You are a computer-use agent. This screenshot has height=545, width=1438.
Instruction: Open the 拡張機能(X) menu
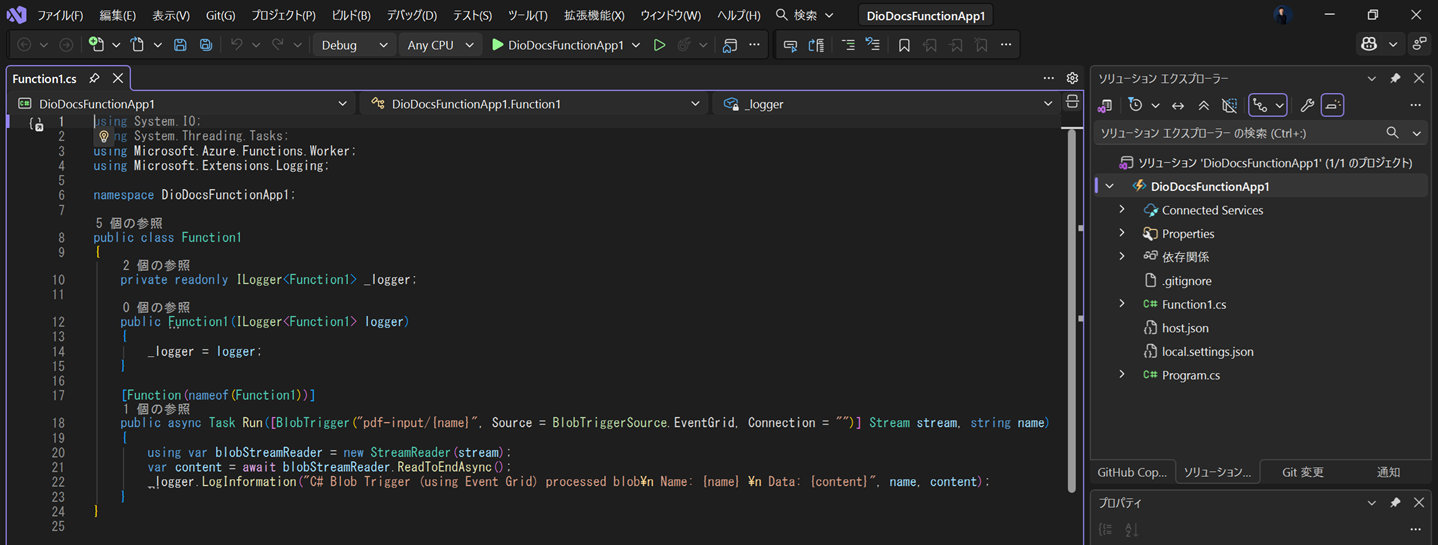[x=594, y=16]
